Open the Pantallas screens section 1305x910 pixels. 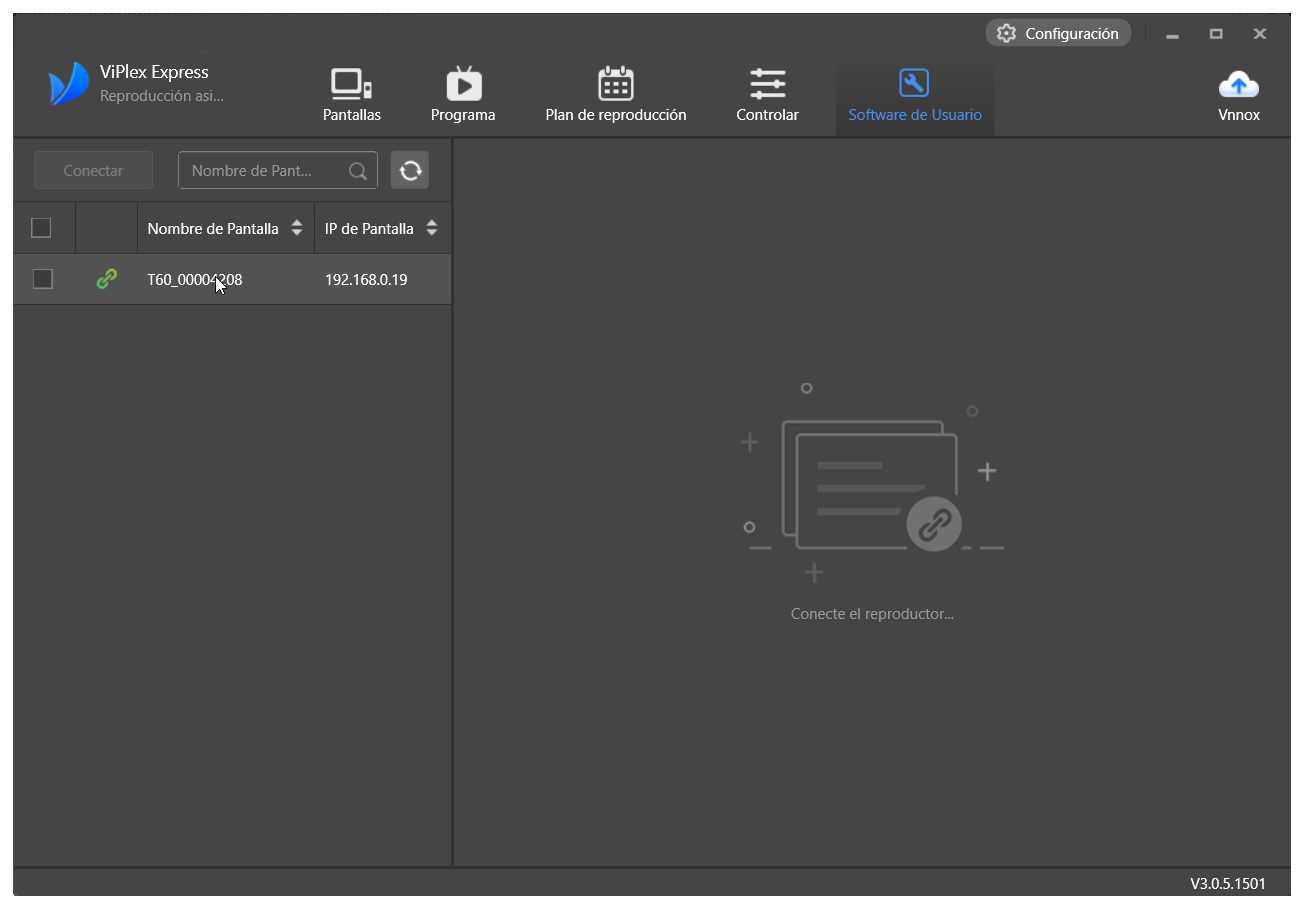(x=351, y=96)
